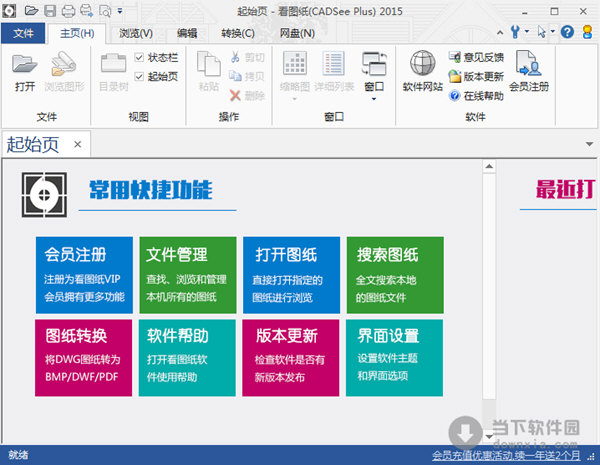This screenshot has height=465, width=600.
Task: Expand quick access toolbar customize arrow
Action: point(120,11)
